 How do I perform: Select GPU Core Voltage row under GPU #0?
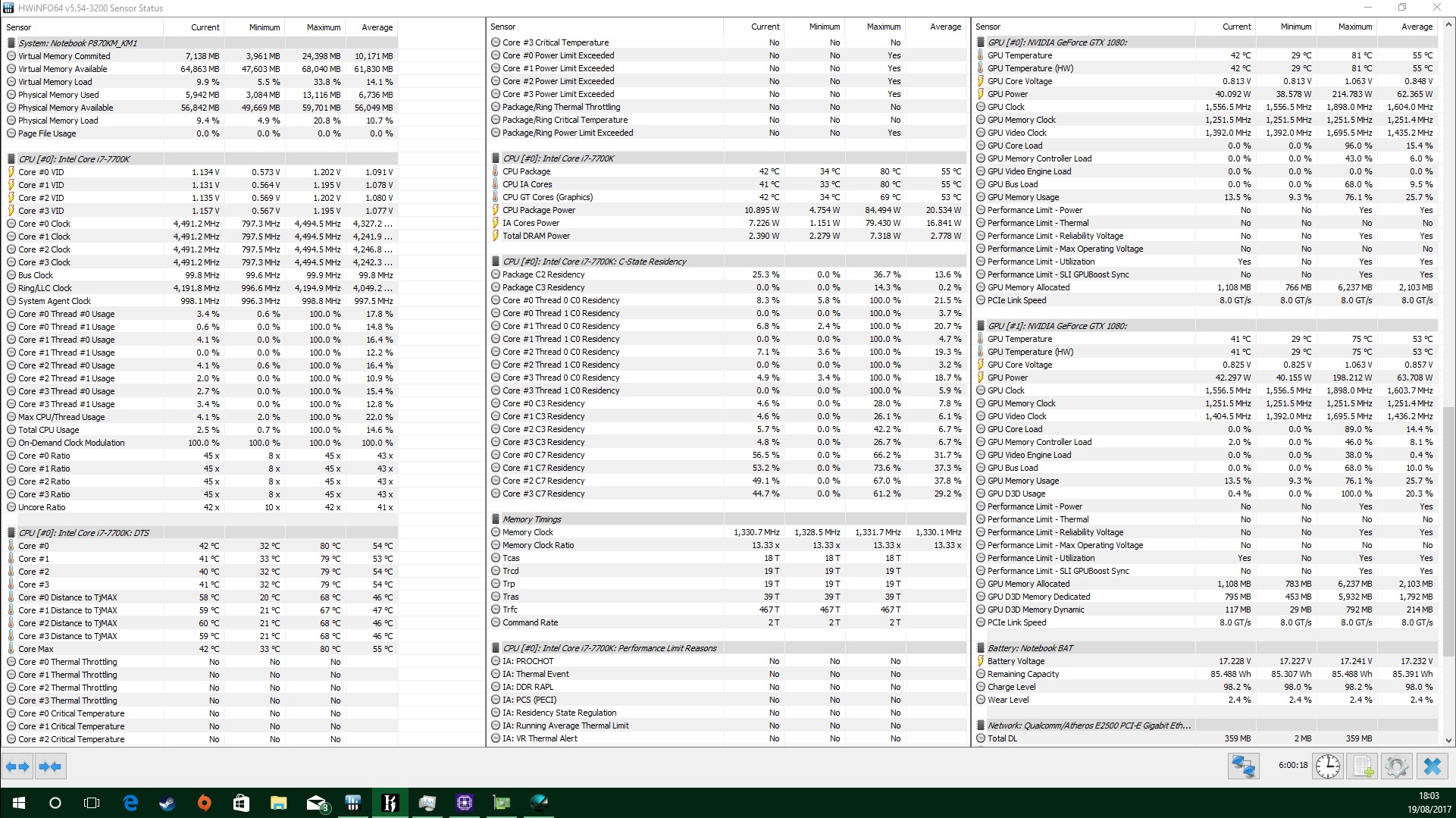coord(1205,81)
